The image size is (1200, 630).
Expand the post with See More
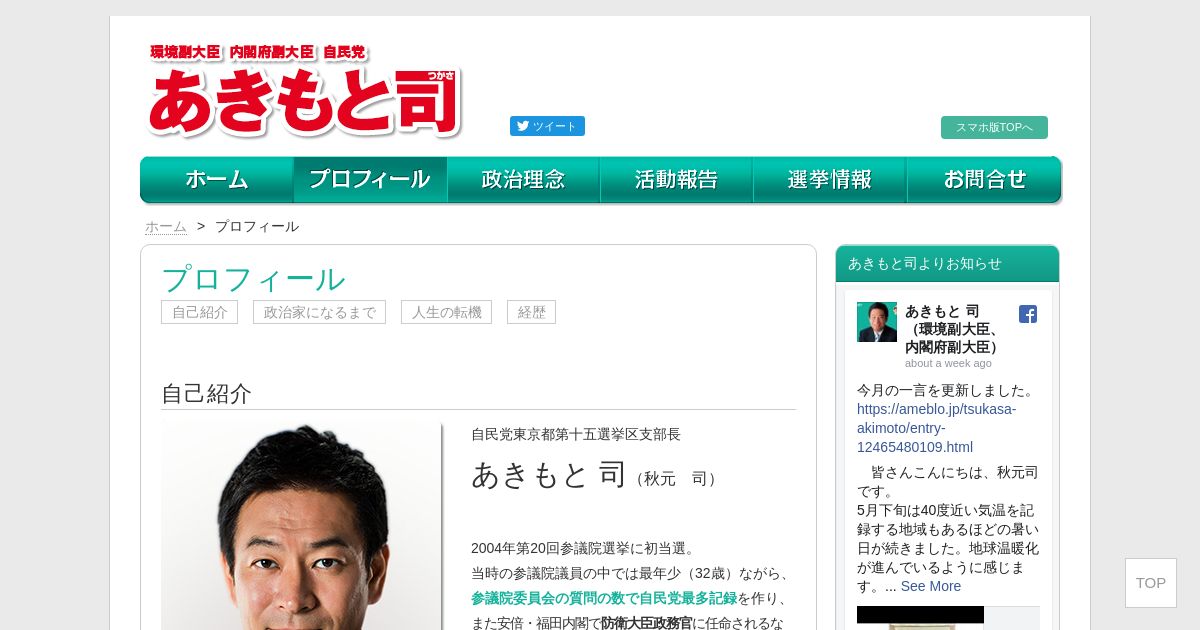coord(931,586)
